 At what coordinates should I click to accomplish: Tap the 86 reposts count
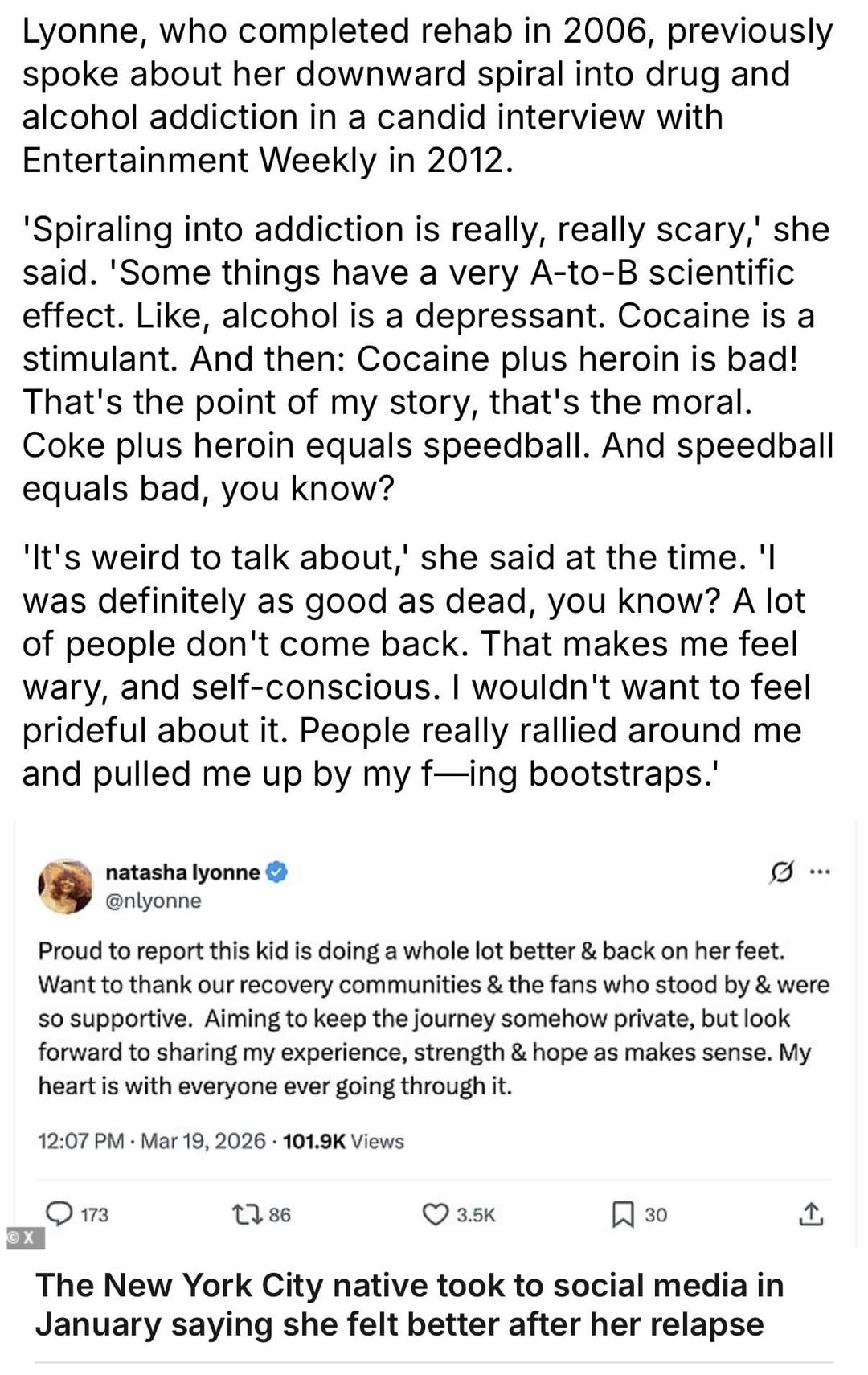pyautogui.click(x=280, y=1215)
